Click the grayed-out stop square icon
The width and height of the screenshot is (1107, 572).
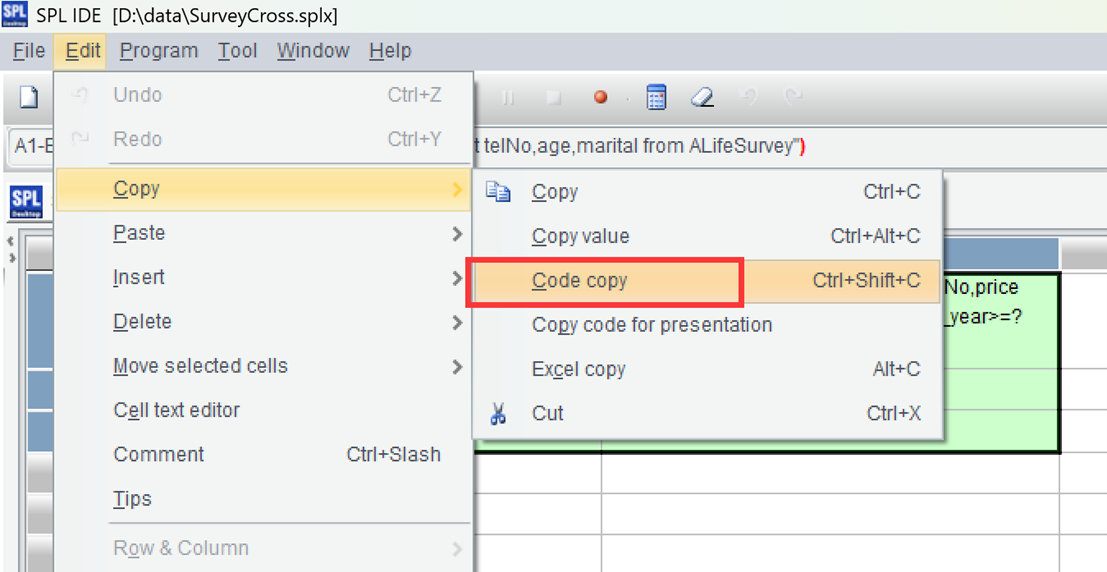(553, 97)
